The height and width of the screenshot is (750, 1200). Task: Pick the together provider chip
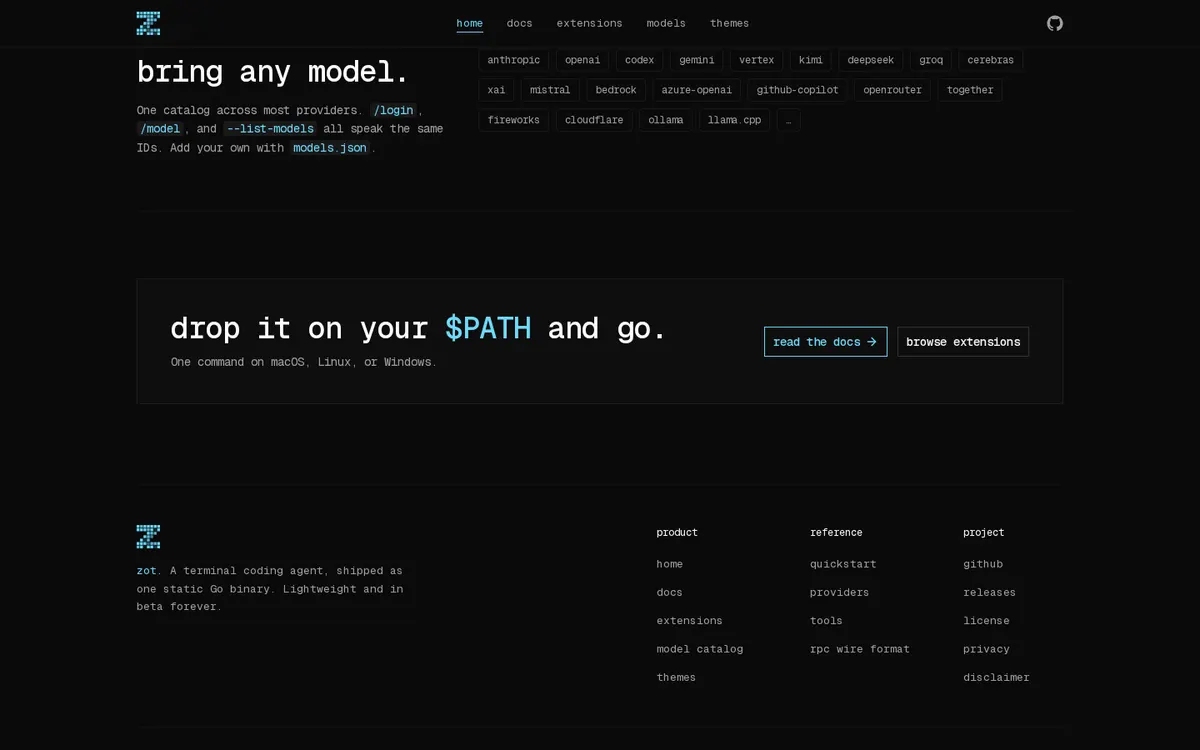click(x=970, y=90)
